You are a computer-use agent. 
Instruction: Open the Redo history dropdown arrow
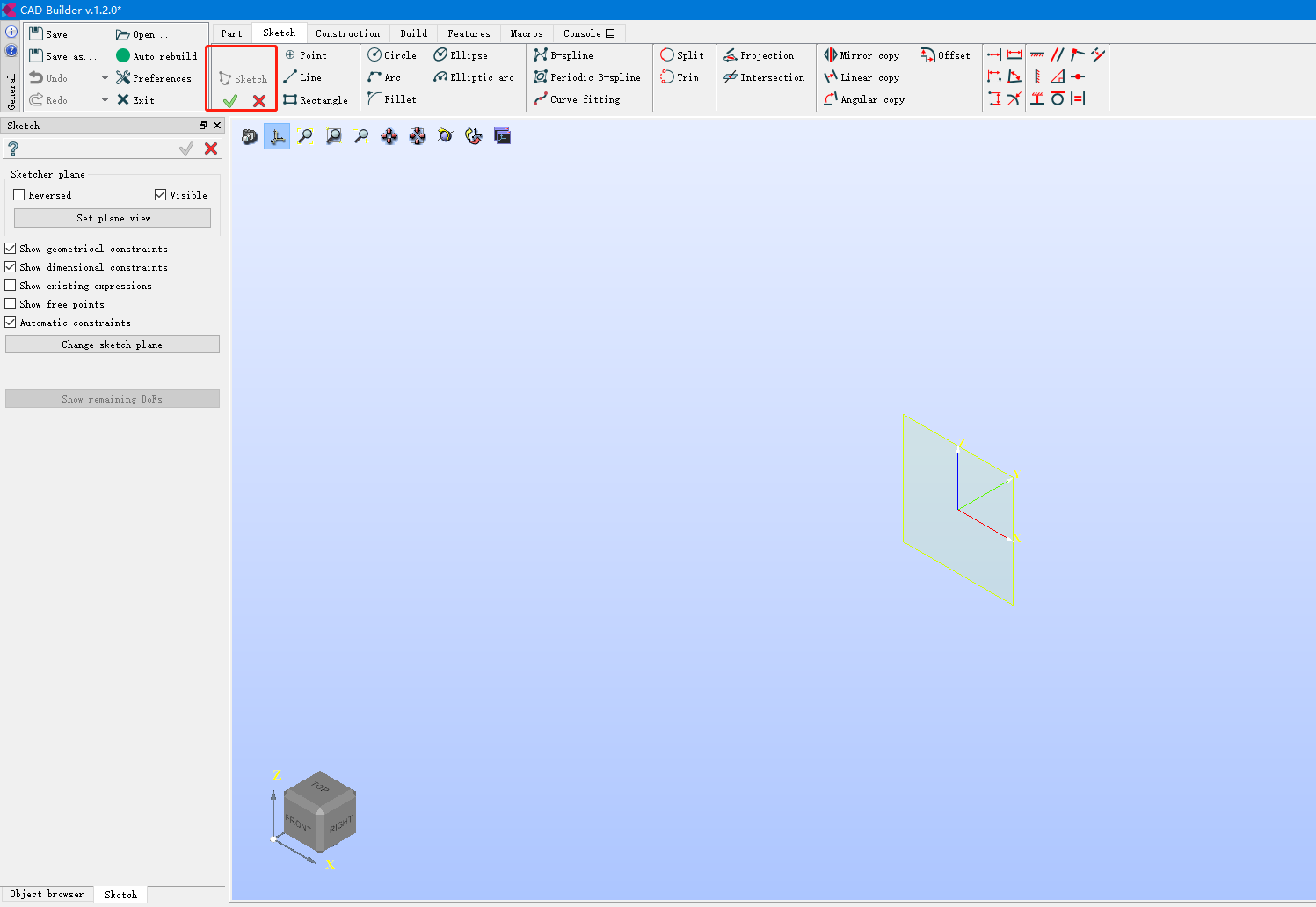(105, 100)
